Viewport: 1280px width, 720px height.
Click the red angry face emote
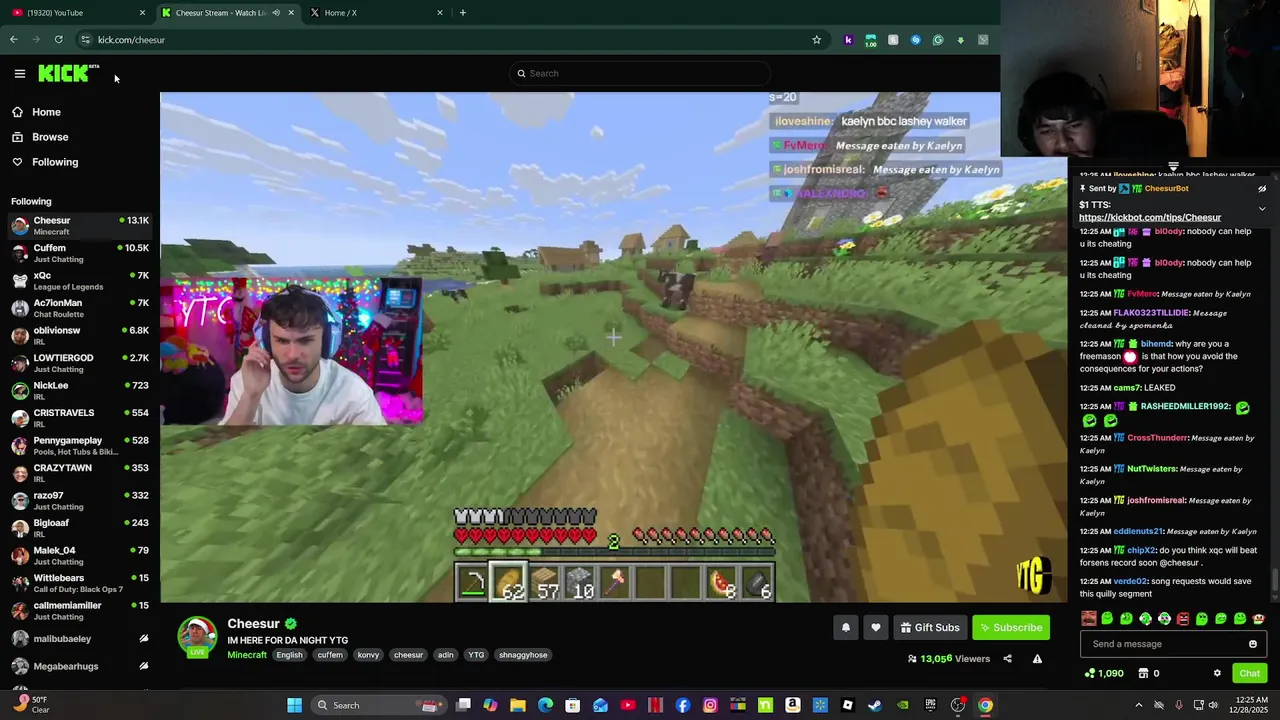[x=1183, y=619]
